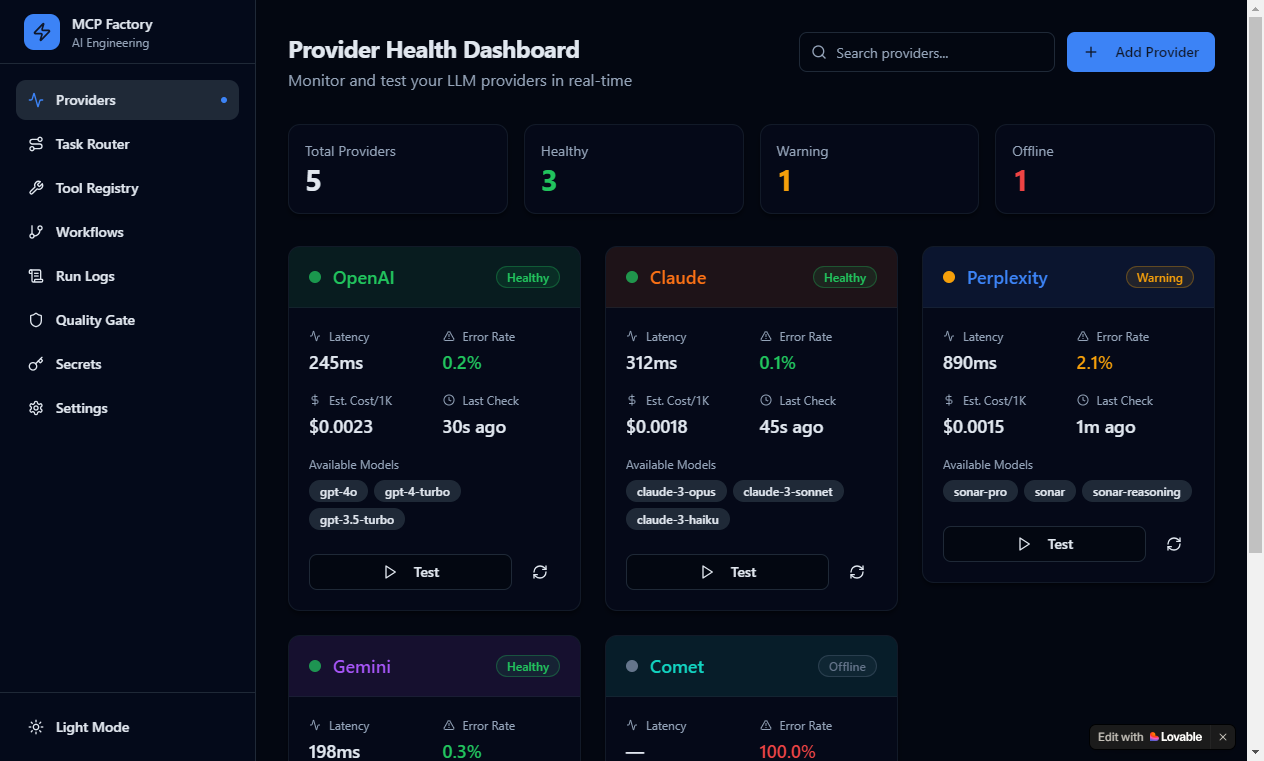Click the refresh icon on Claude card
This screenshot has width=1264, height=761.
(857, 572)
